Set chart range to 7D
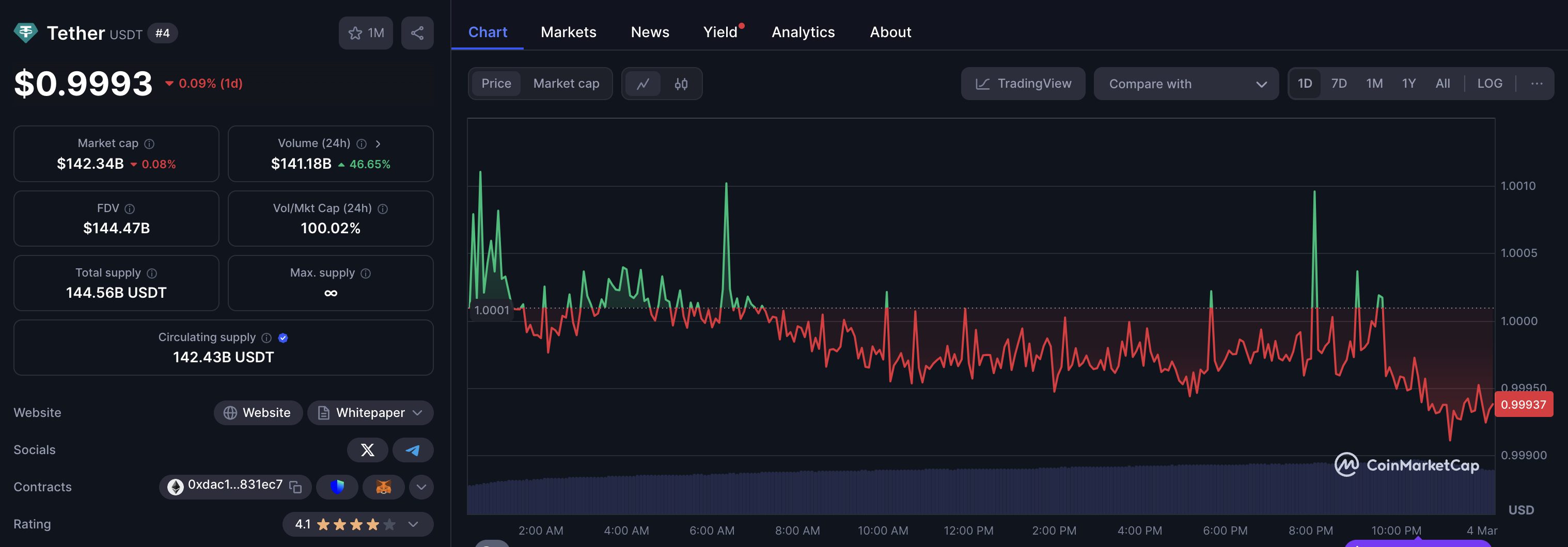1568x547 pixels. coord(1339,84)
